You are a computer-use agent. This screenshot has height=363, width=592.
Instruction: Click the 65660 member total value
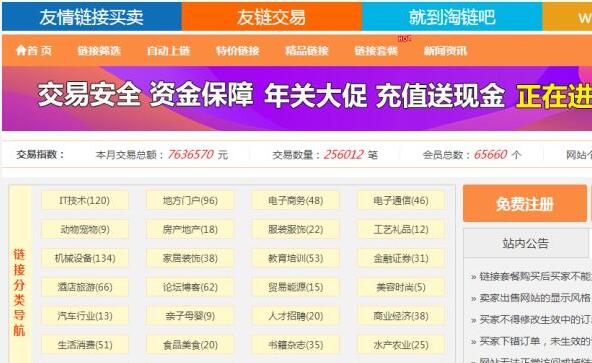point(490,154)
